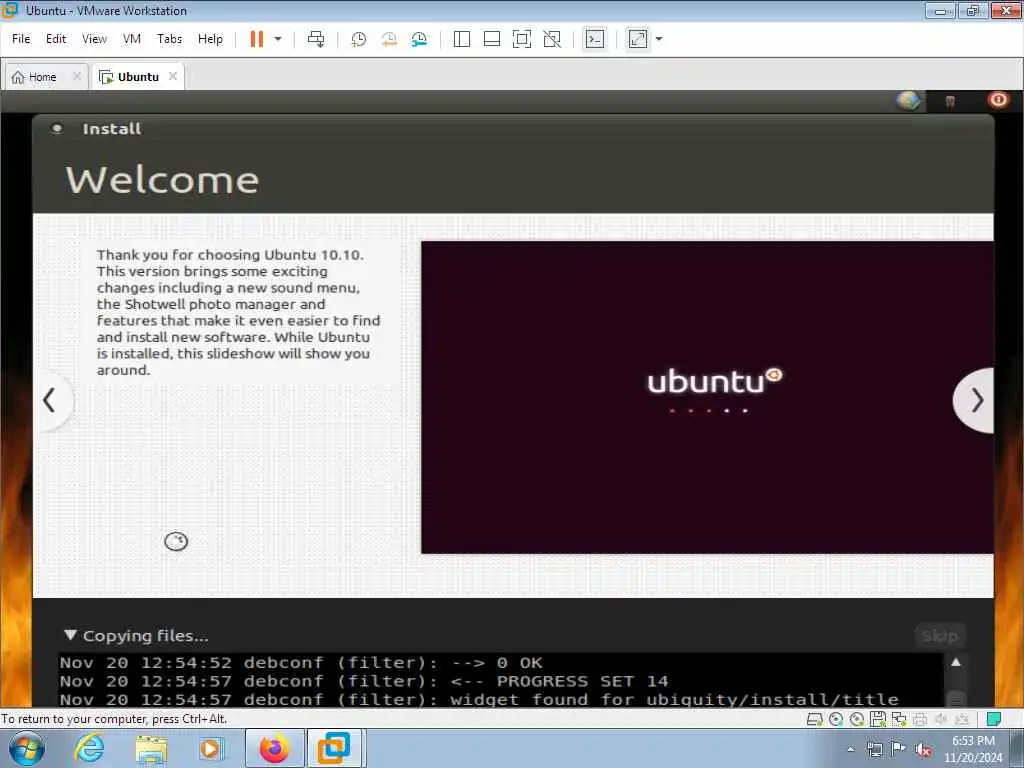Toggle the thumbnail bar icon
Screen dimensions: 1024x768
point(492,39)
